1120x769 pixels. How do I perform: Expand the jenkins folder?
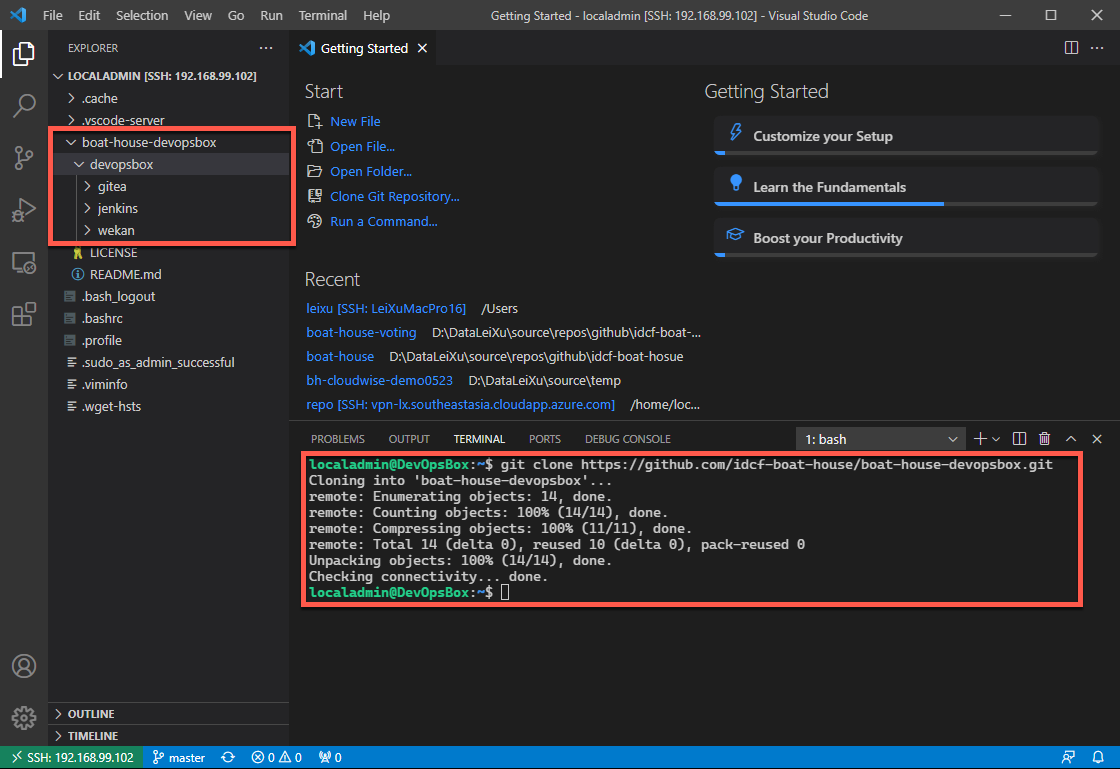(169, 208)
